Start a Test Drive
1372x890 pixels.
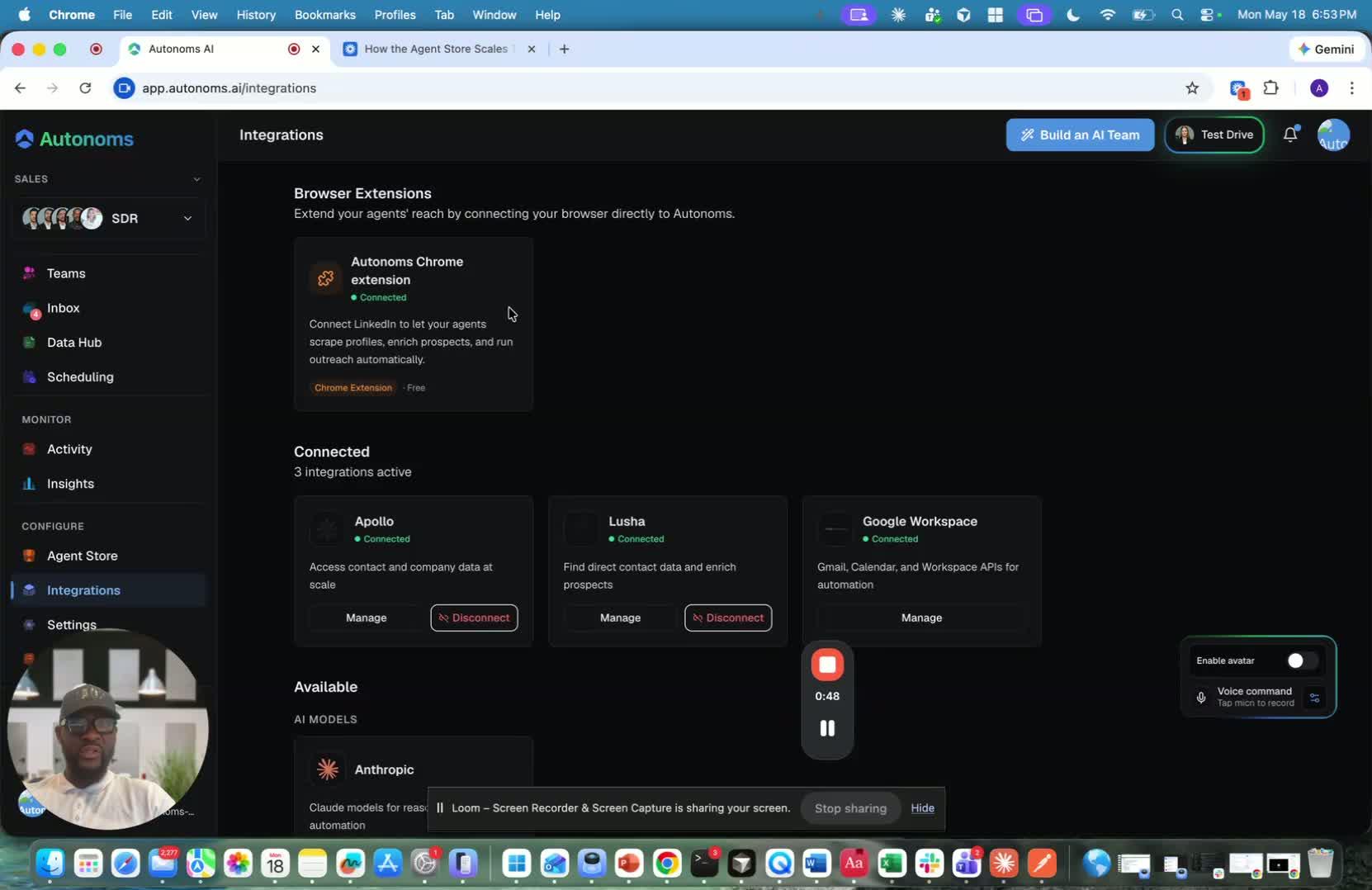[x=1214, y=135]
